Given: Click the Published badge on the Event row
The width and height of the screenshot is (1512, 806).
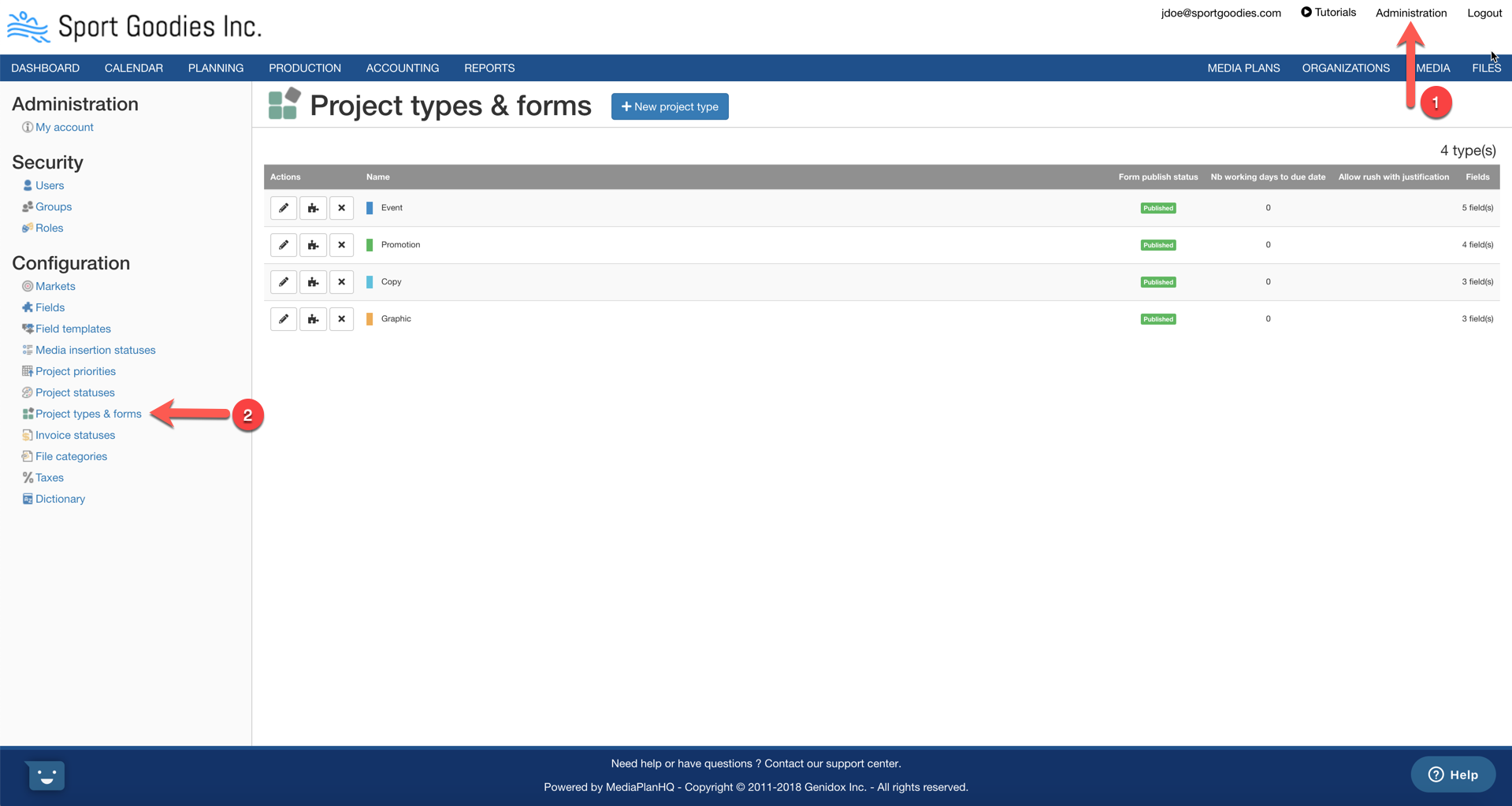Looking at the screenshot, I should click(x=1157, y=207).
